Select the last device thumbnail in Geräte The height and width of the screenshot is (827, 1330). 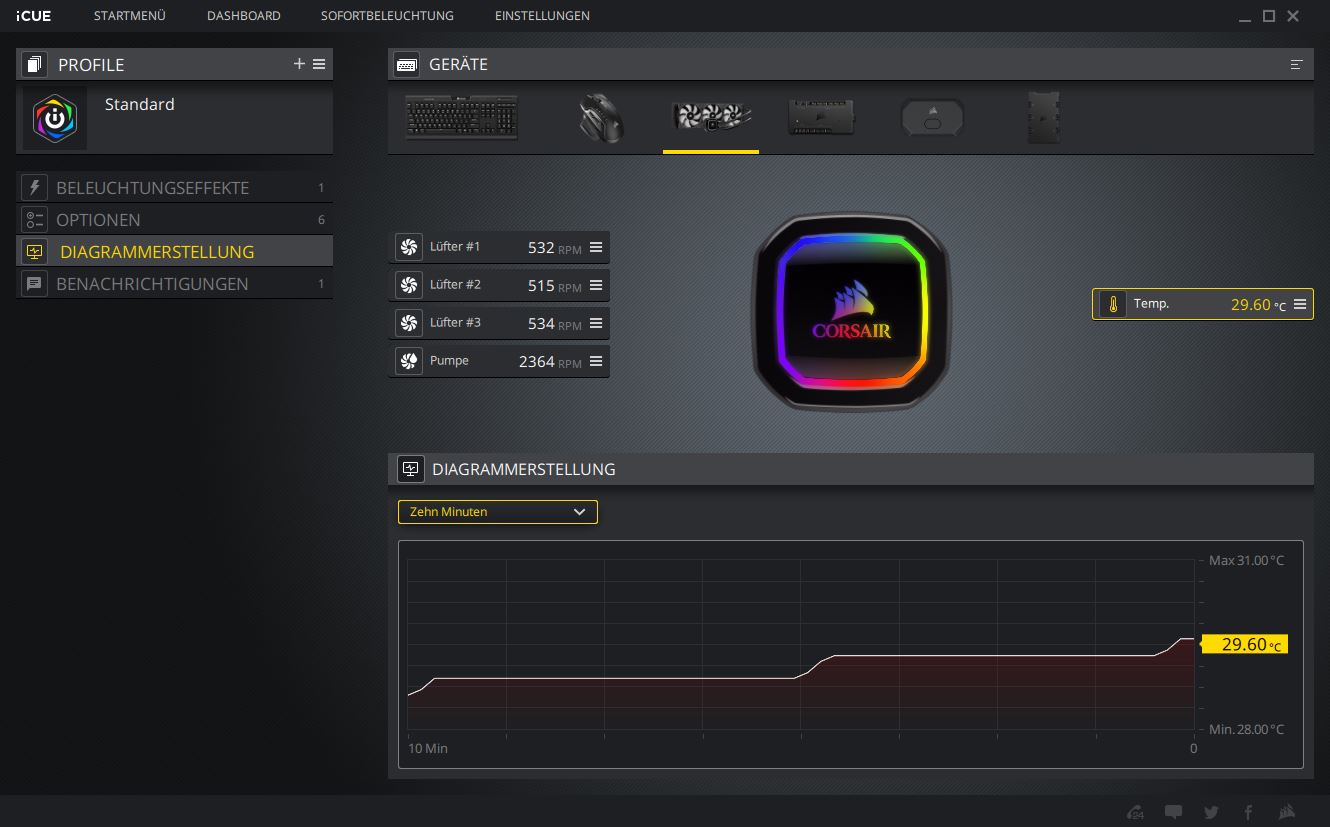pos(1044,118)
